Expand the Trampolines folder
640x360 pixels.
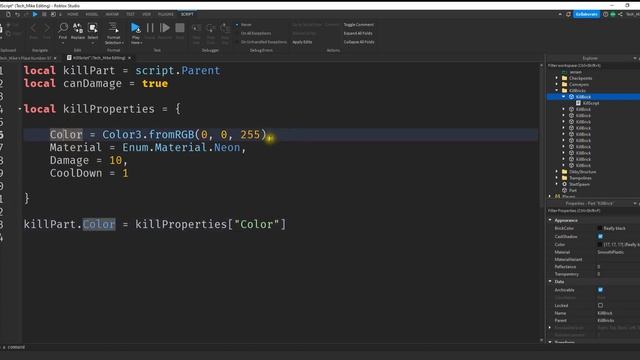tap(557, 178)
